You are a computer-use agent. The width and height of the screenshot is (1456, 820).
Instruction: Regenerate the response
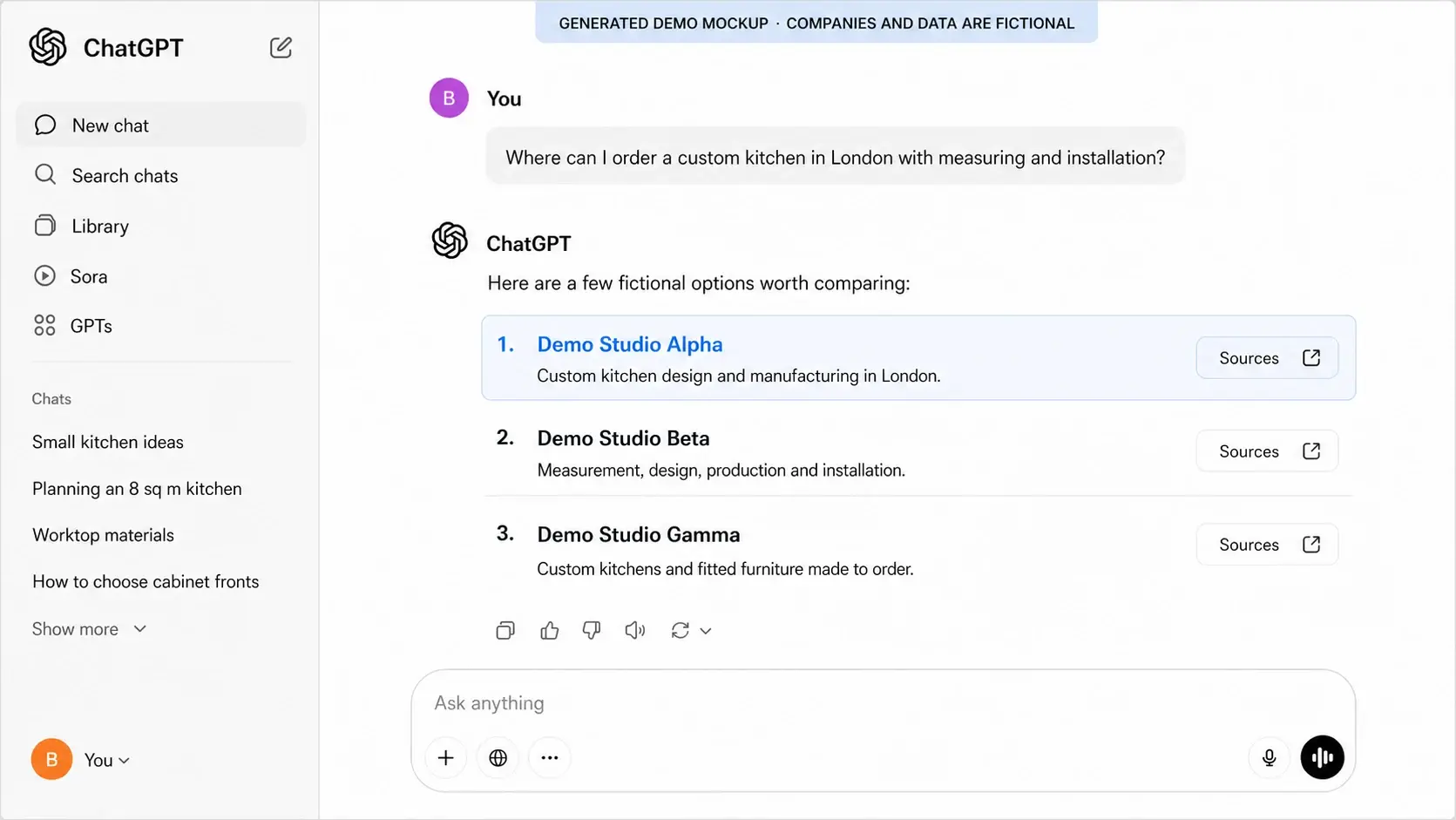tap(681, 630)
